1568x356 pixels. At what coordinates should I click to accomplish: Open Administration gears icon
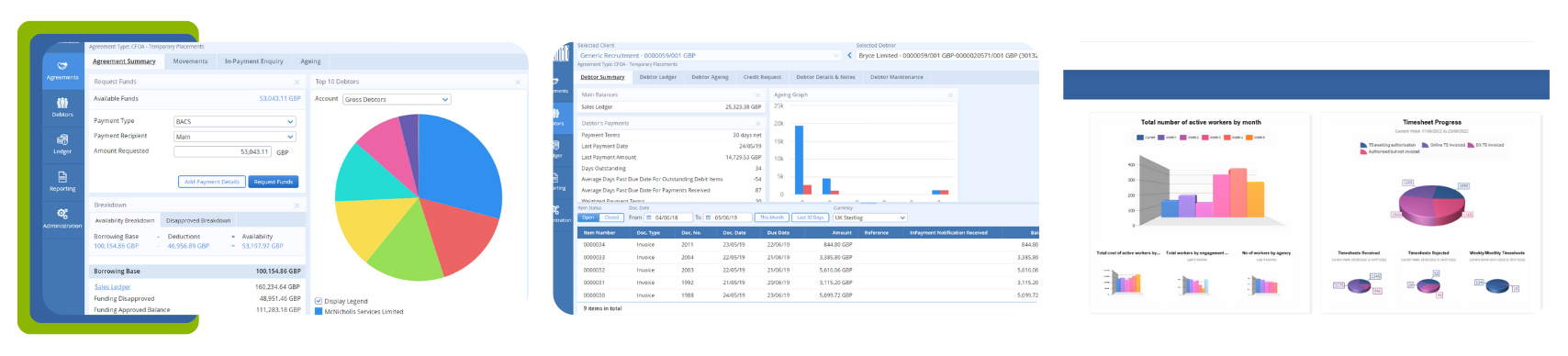click(62, 218)
